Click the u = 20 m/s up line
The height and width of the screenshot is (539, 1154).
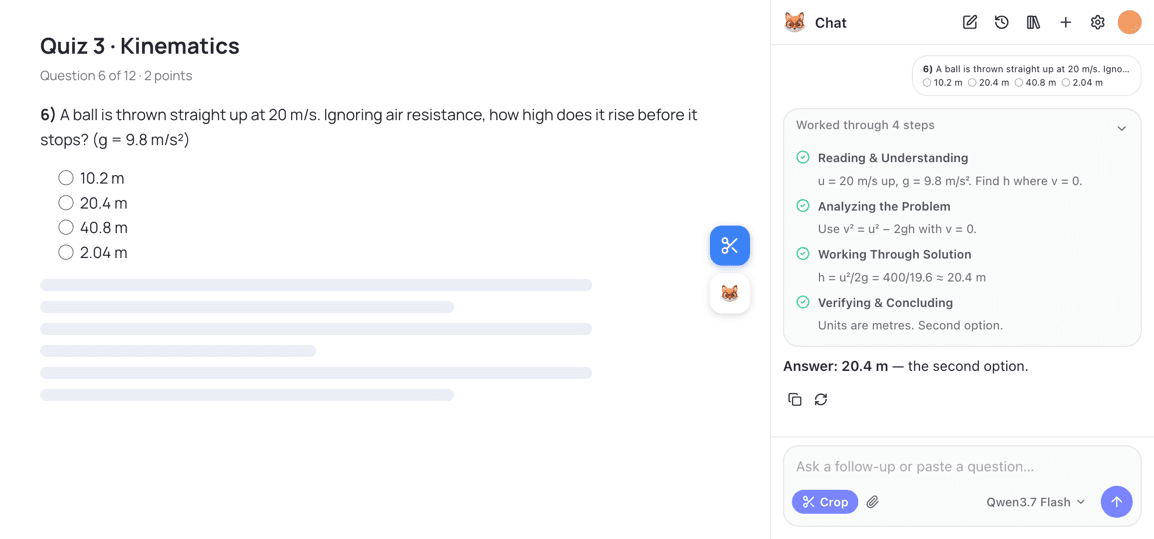tap(950, 181)
